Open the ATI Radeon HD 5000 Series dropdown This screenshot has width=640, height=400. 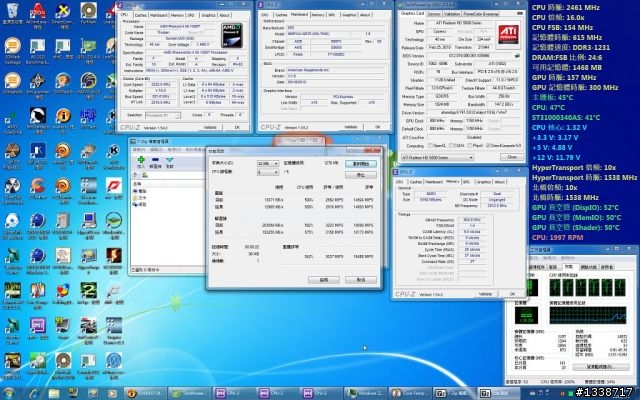coord(438,157)
